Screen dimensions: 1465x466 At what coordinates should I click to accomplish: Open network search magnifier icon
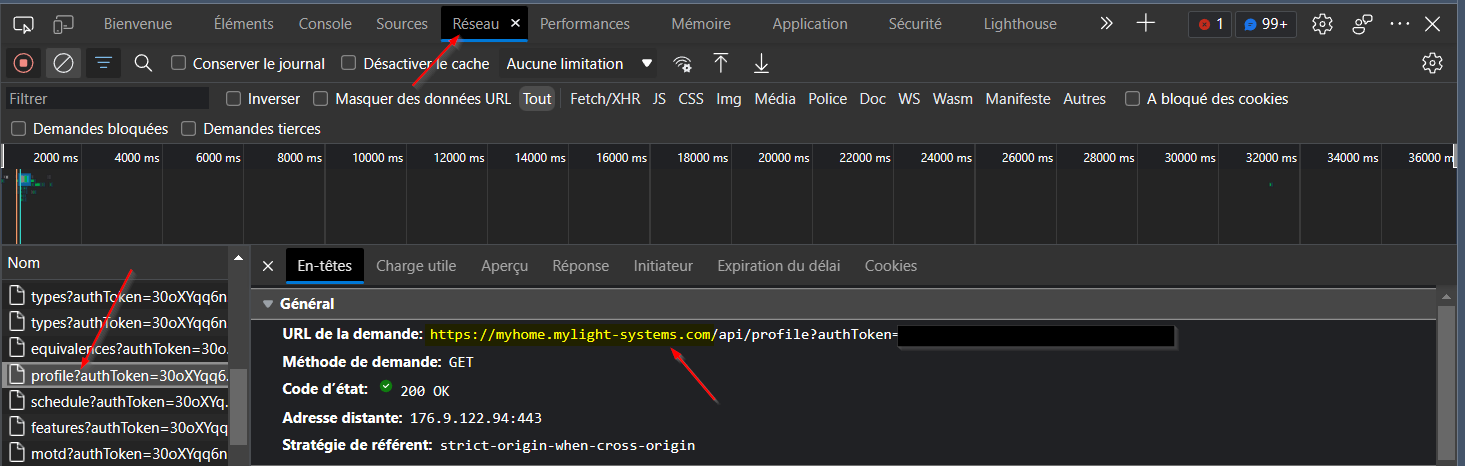coord(143,63)
